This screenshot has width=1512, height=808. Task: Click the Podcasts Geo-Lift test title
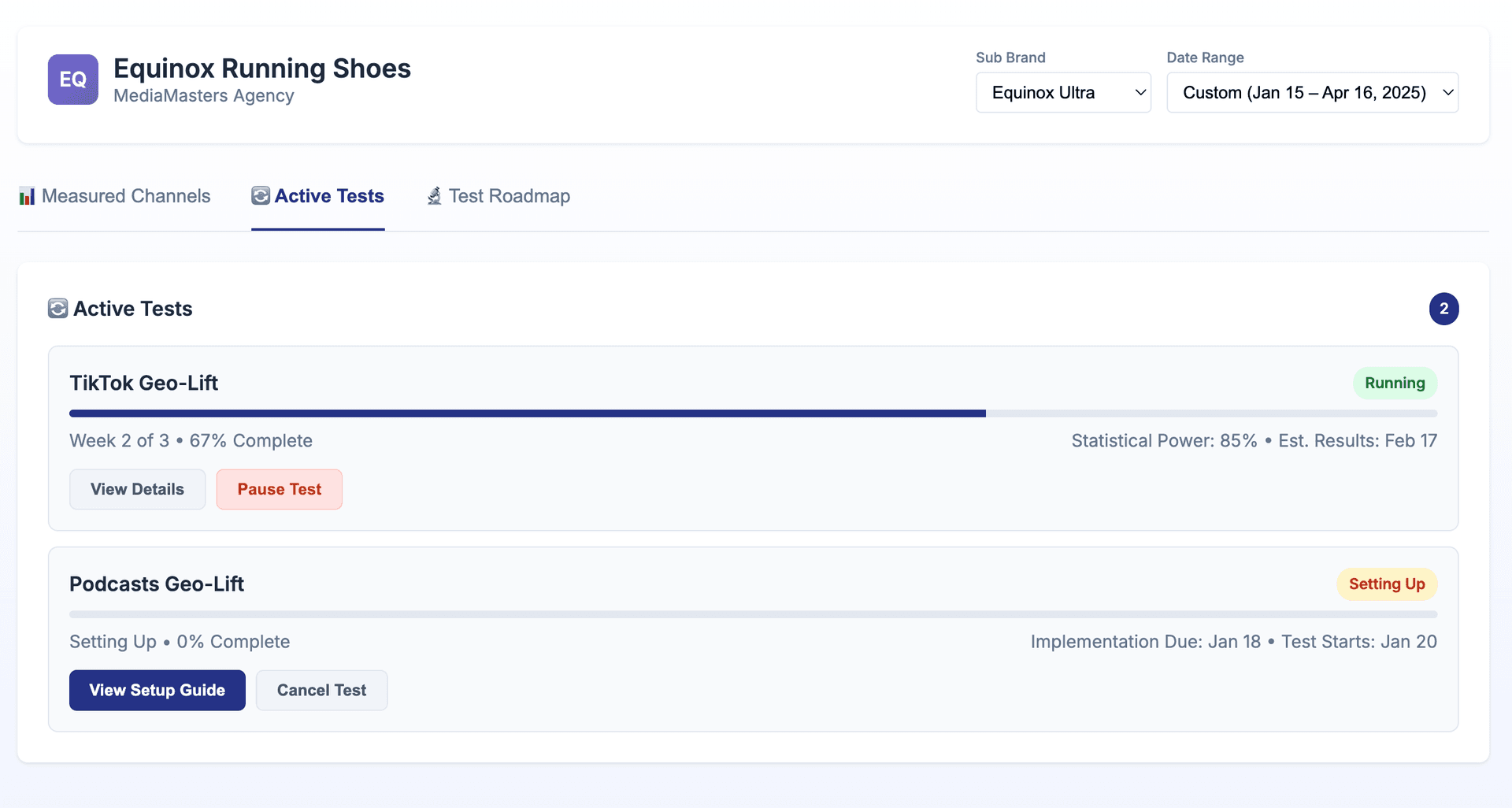point(157,584)
